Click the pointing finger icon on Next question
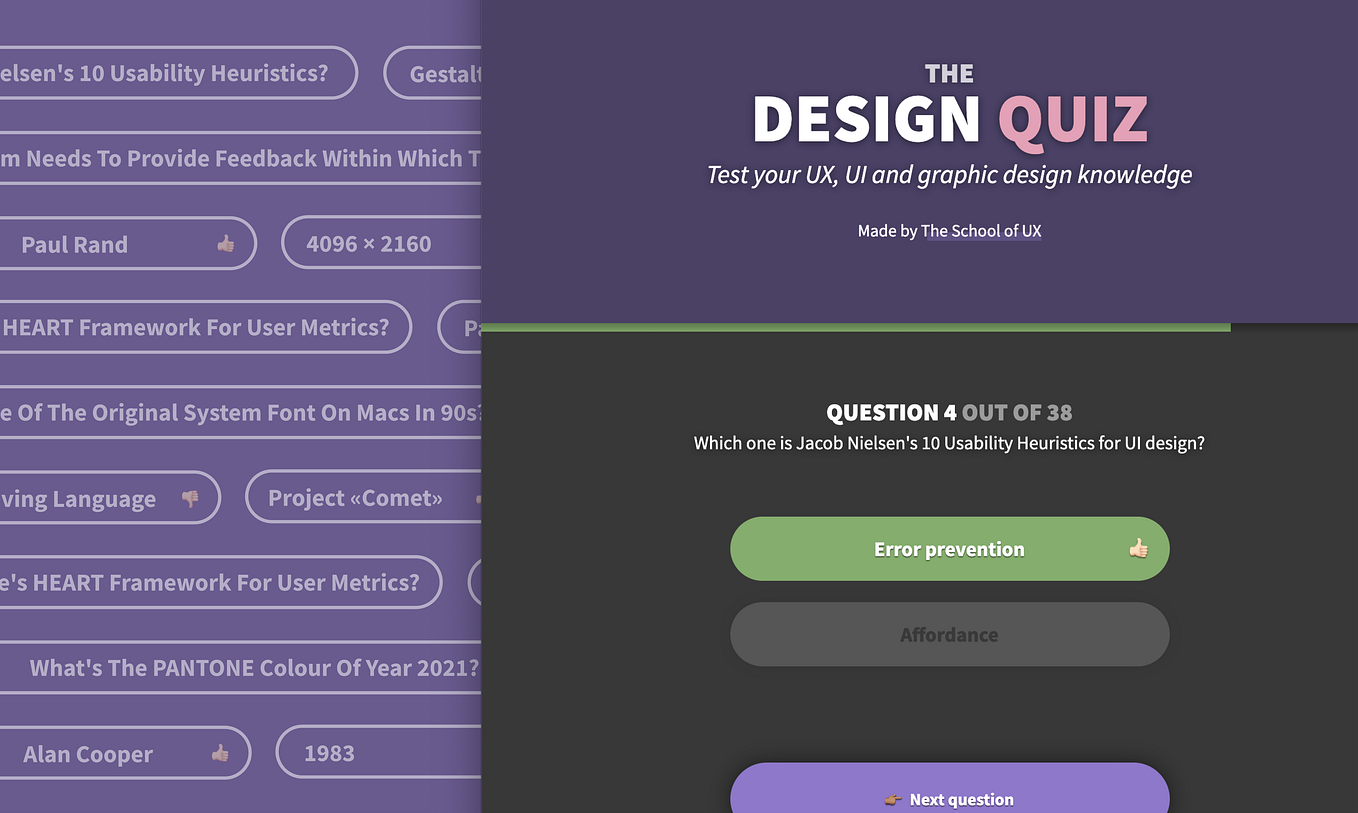The width and height of the screenshot is (1358, 813). click(893, 799)
